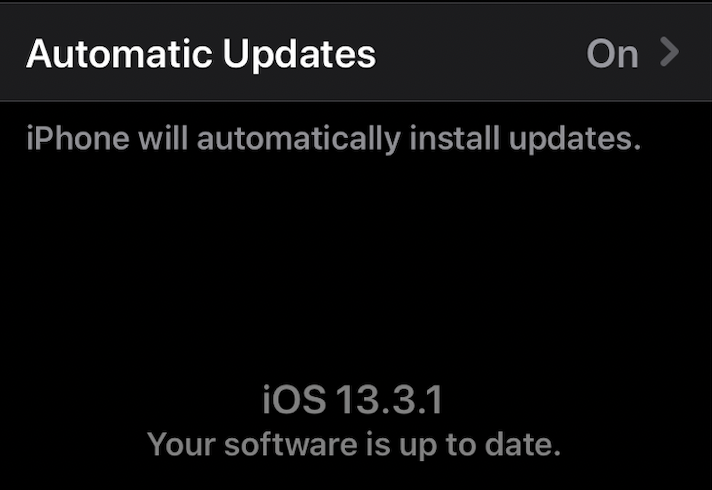
Task: Tap the iOS 13.3.1 version text
Action: [352, 400]
